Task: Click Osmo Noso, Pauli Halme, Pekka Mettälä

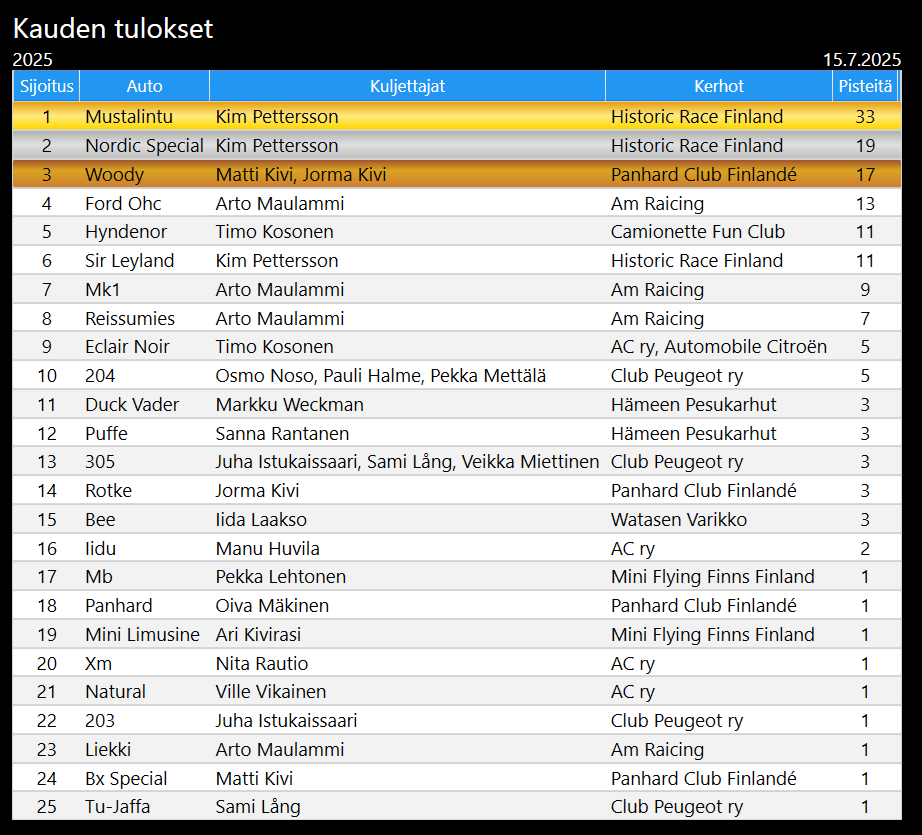Action: (x=380, y=375)
